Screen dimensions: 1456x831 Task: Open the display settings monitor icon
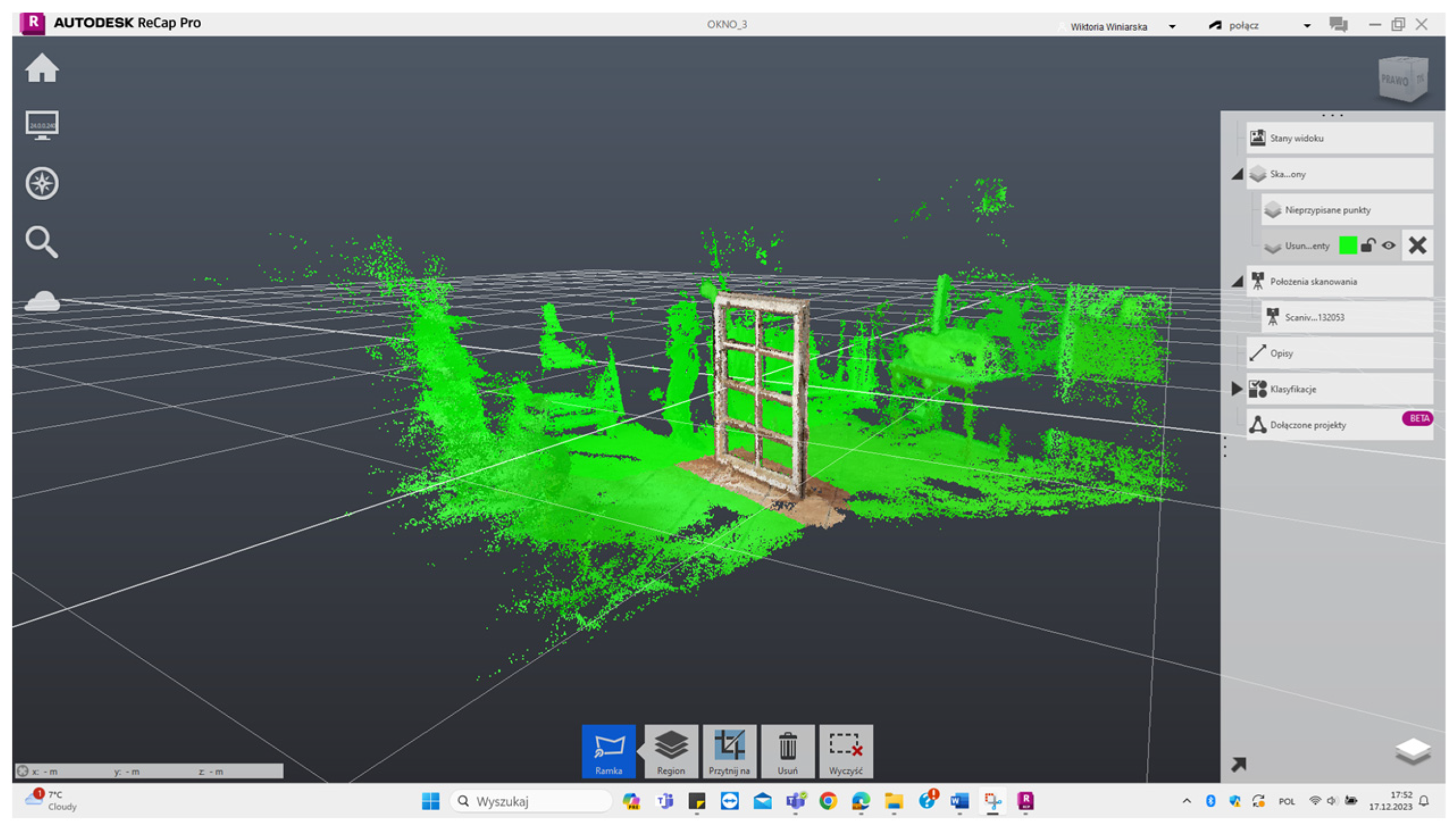coord(42,125)
